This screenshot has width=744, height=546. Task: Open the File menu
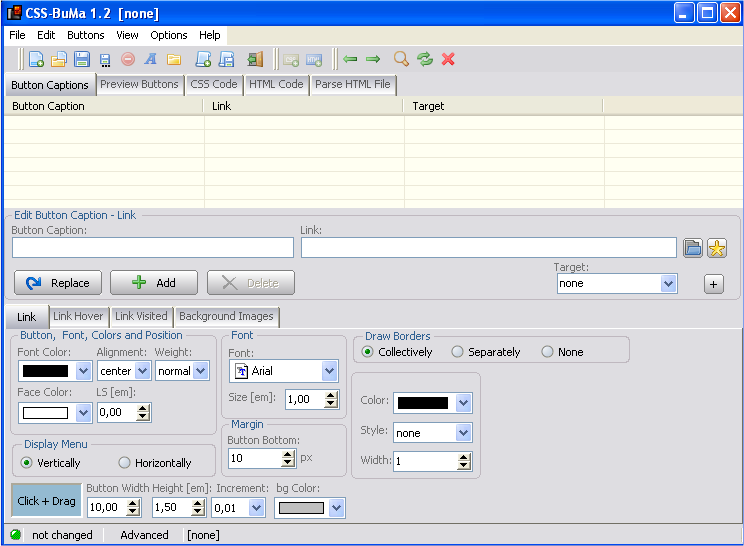coord(18,35)
